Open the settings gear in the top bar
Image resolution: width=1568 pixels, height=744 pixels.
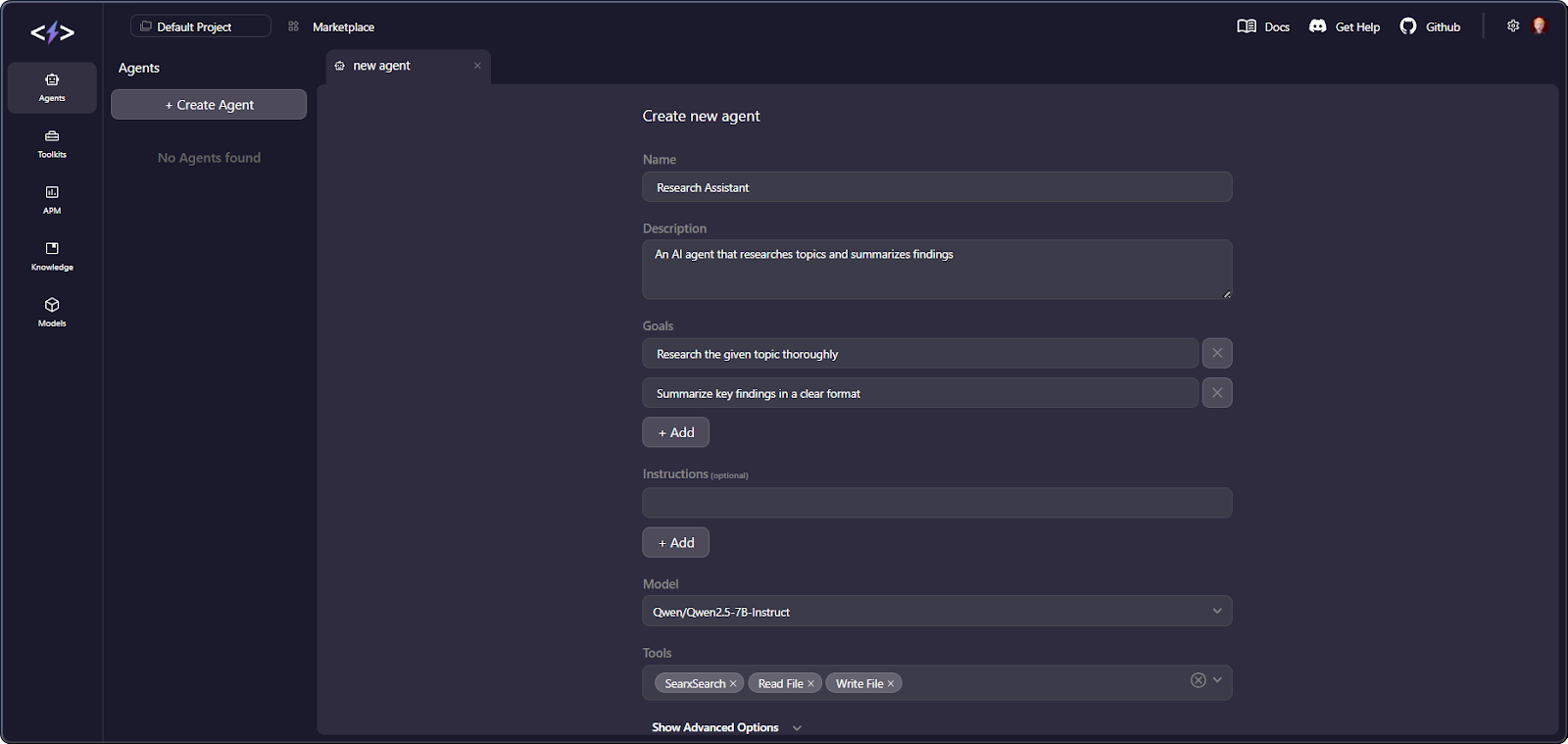click(x=1512, y=26)
